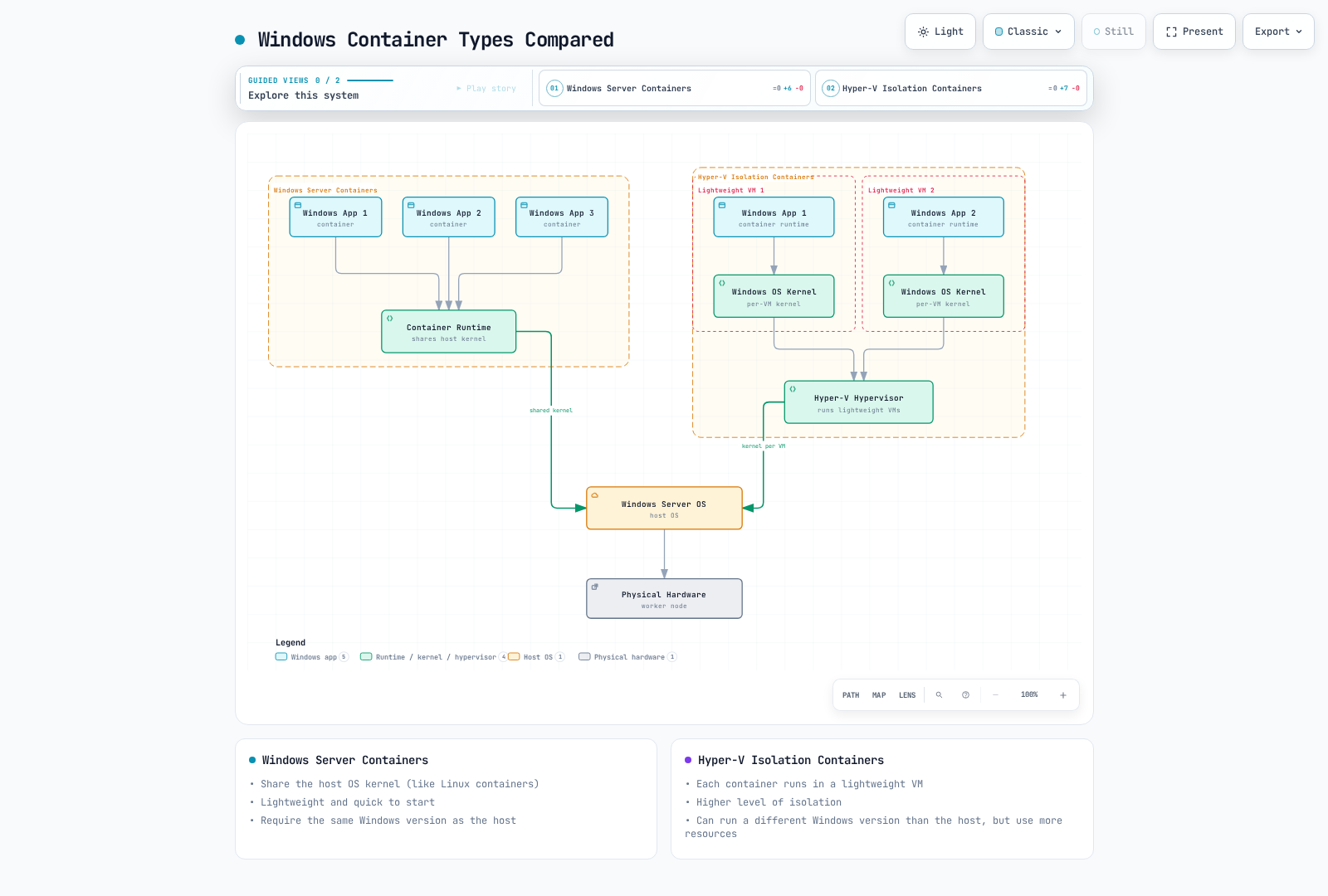This screenshot has height=896, width=1328.
Task: Reset zoom via the 100% label
Action: click(1029, 694)
